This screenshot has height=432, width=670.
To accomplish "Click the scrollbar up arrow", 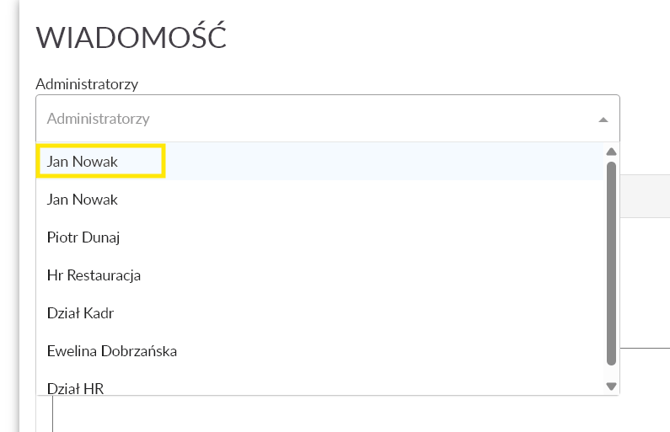I will (611, 152).
